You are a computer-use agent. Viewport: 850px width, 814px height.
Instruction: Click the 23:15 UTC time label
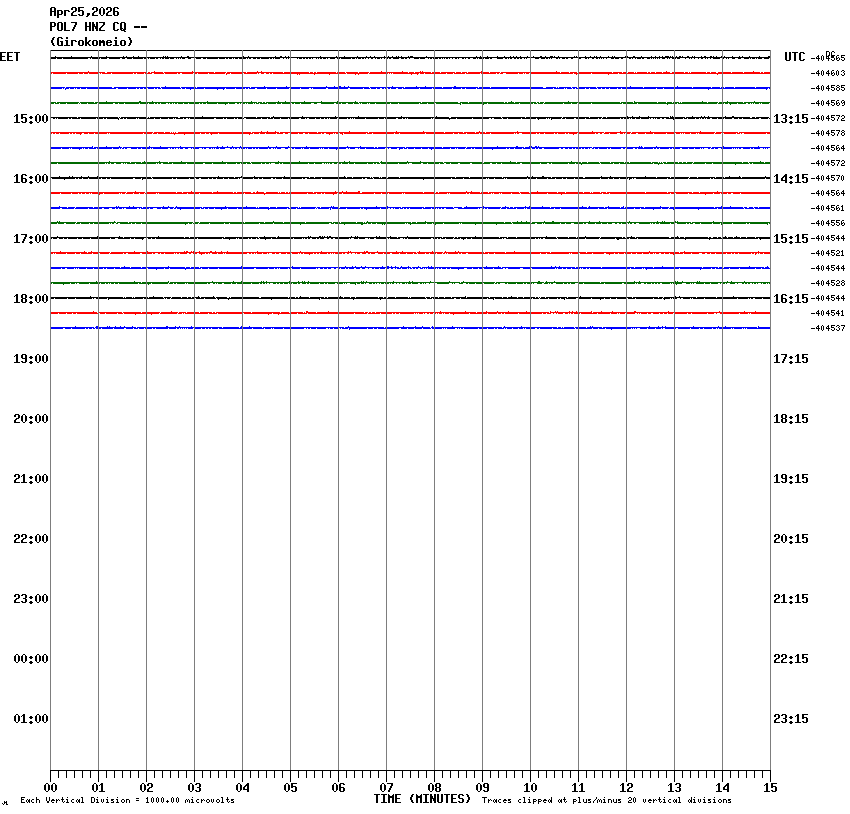coord(790,719)
